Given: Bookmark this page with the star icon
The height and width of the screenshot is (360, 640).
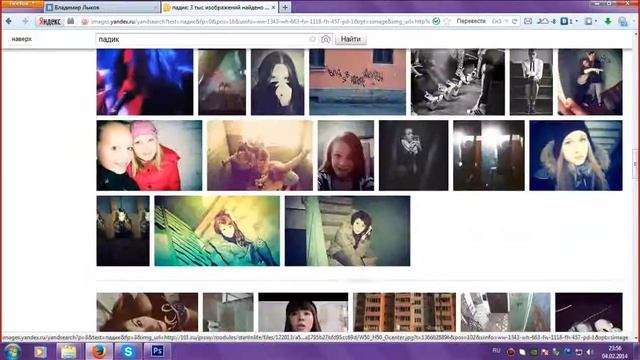Looking at the screenshot, I should (x=447, y=21).
